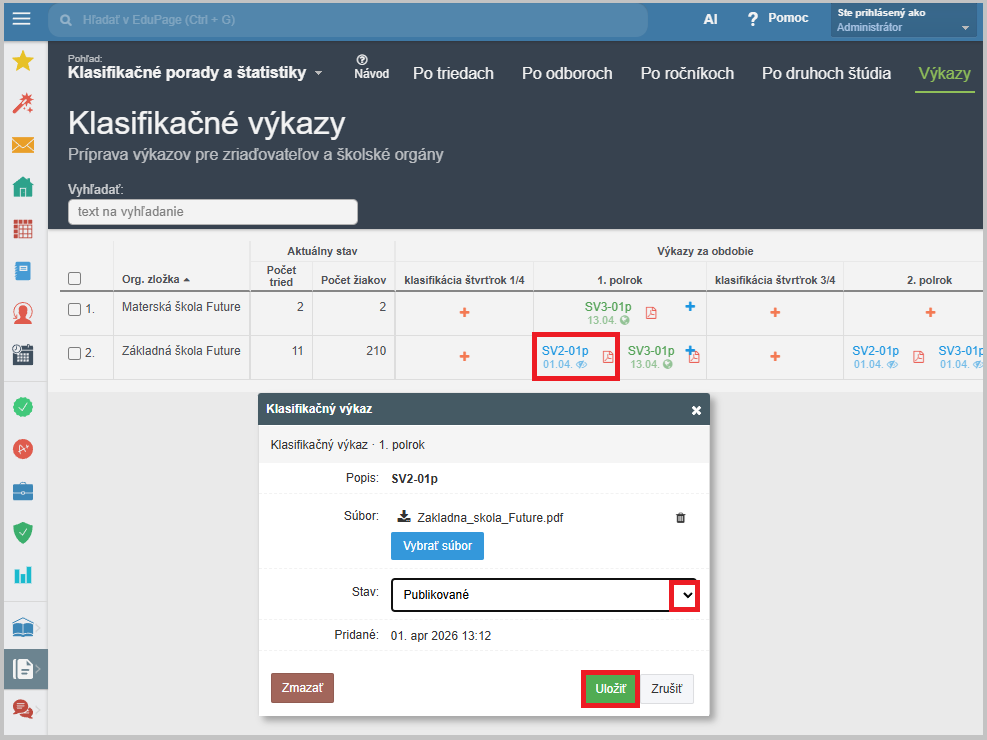Switch to the Po ročníkoch tab

[x=687, y=73]
